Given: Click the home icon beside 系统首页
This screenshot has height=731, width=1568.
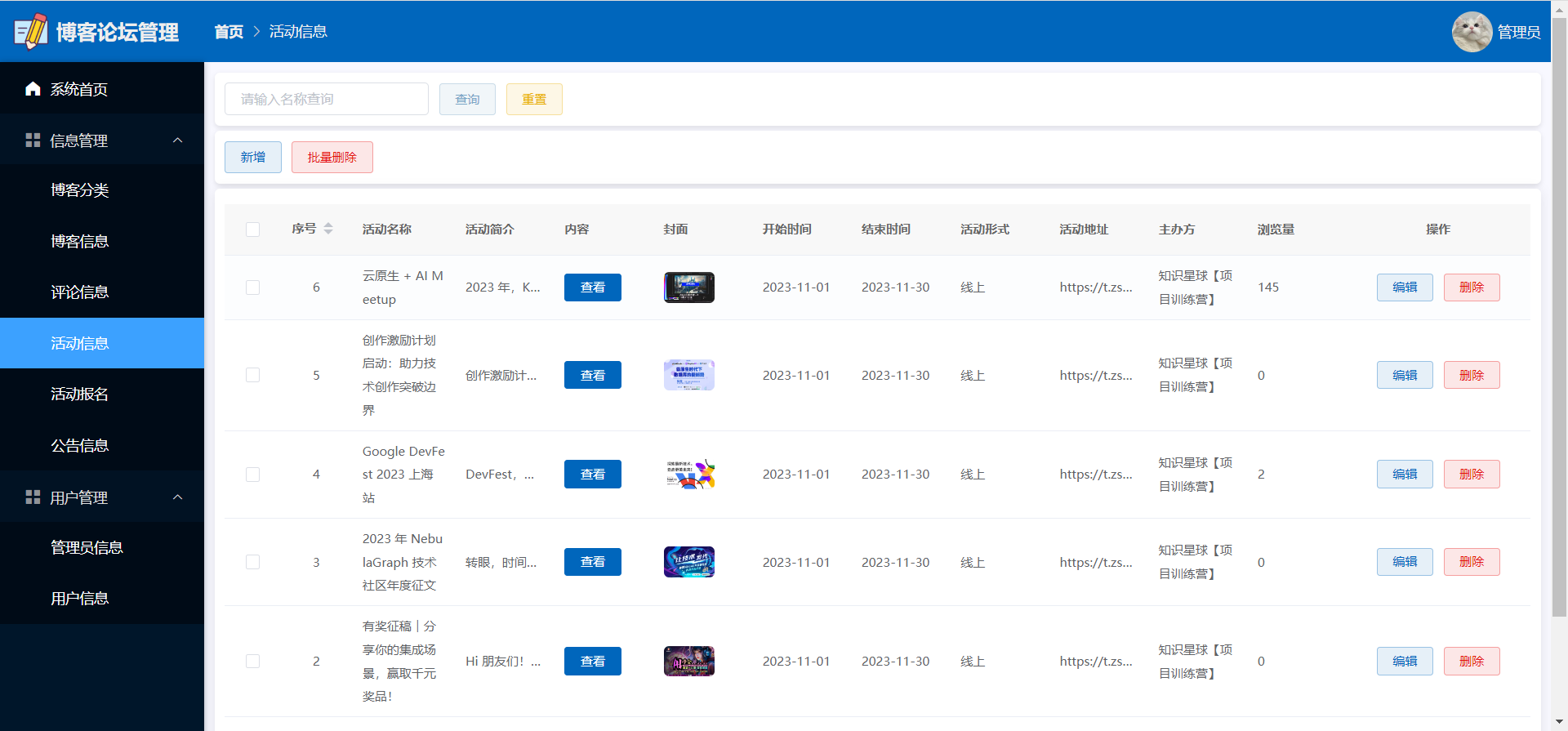Looking at the screenshot, I should 33,89.
